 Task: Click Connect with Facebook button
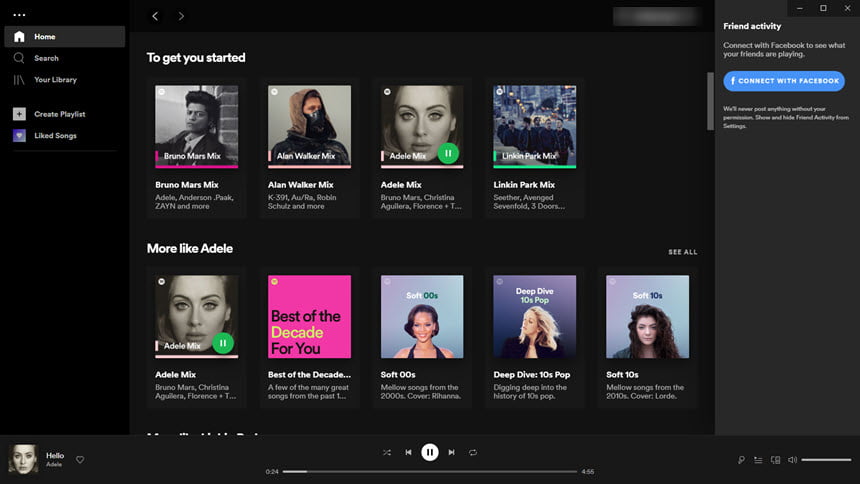pos(784,81)
